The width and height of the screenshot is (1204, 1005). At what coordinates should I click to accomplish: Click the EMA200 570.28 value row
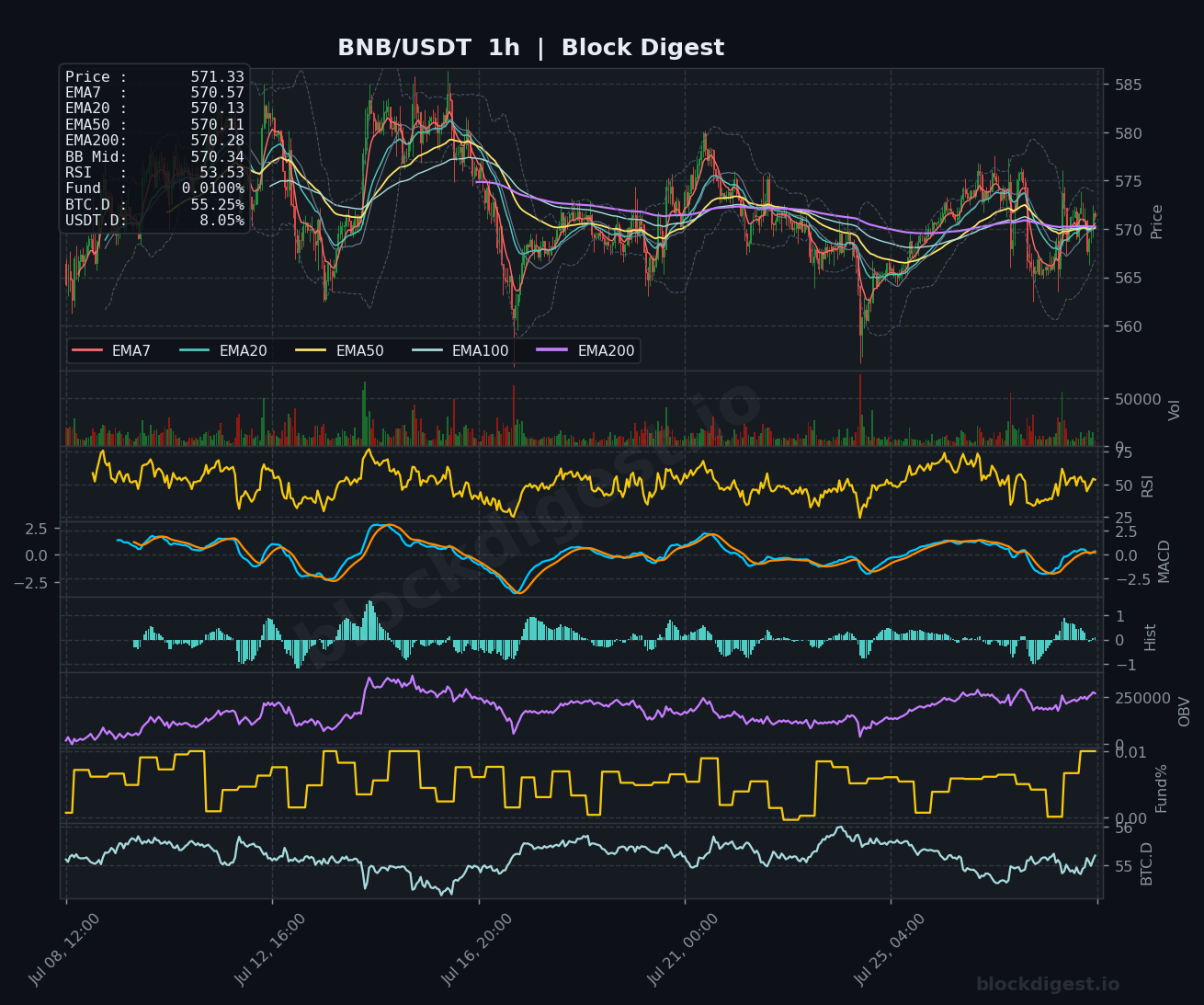click(154, 141)
